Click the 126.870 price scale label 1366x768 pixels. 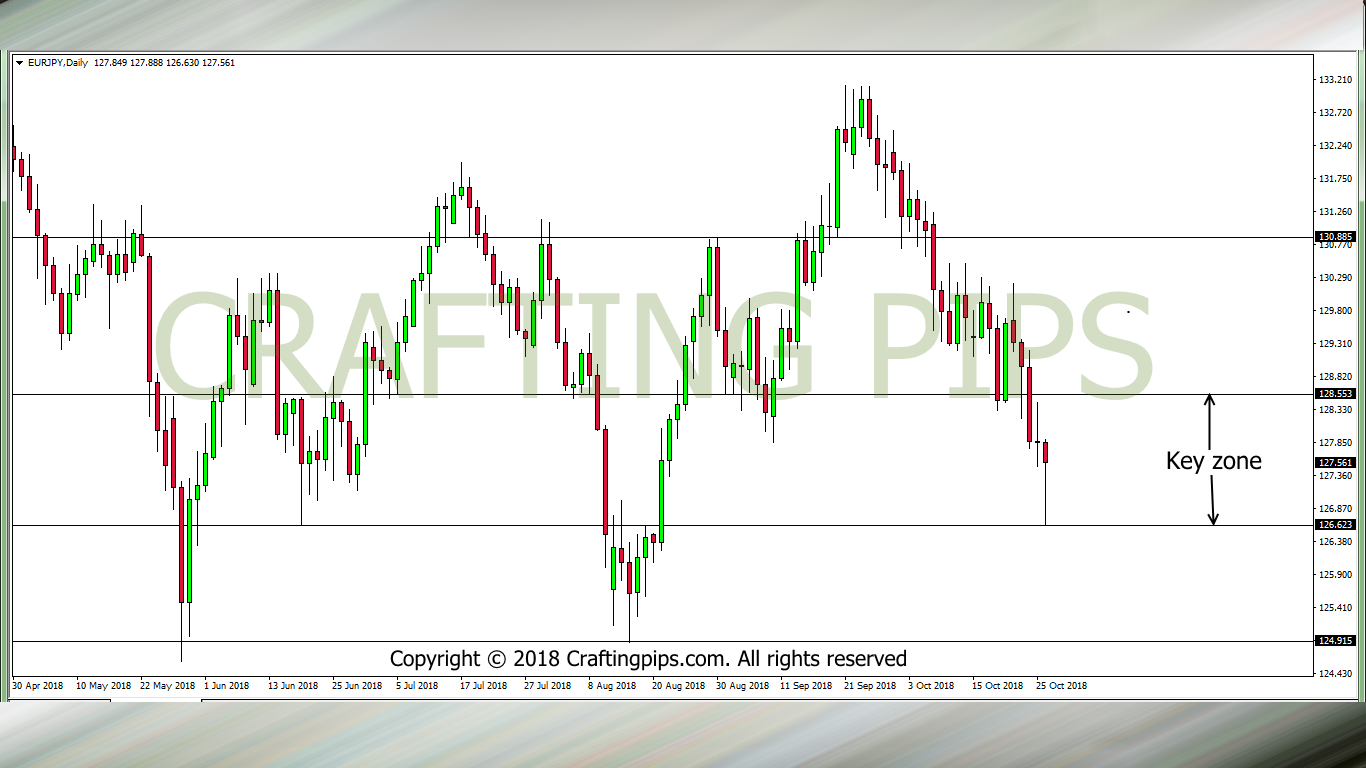coord(1336,508)
